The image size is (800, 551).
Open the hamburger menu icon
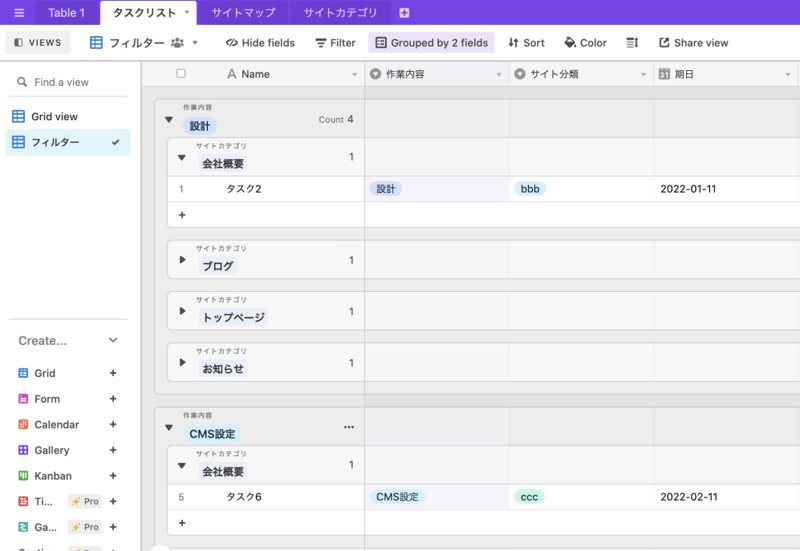(x=19, y=13)
